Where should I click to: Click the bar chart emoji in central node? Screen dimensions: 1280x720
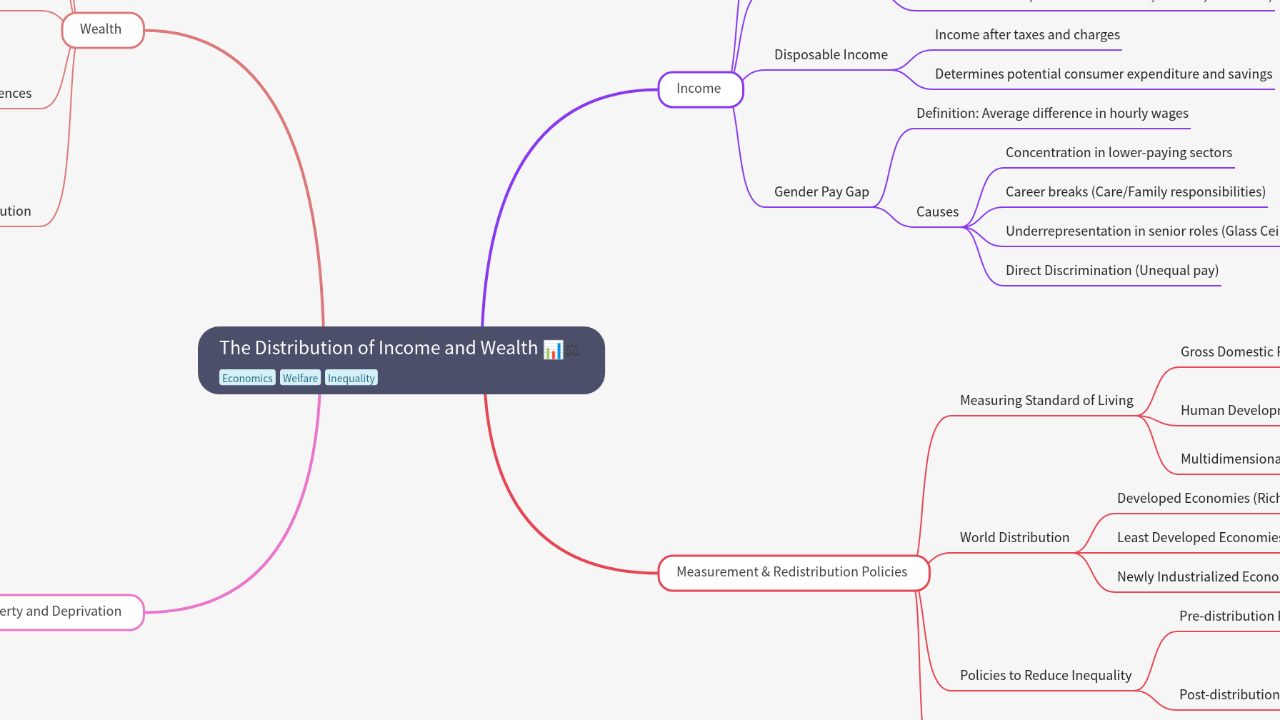pyautogui.click(x=553, y=349)
